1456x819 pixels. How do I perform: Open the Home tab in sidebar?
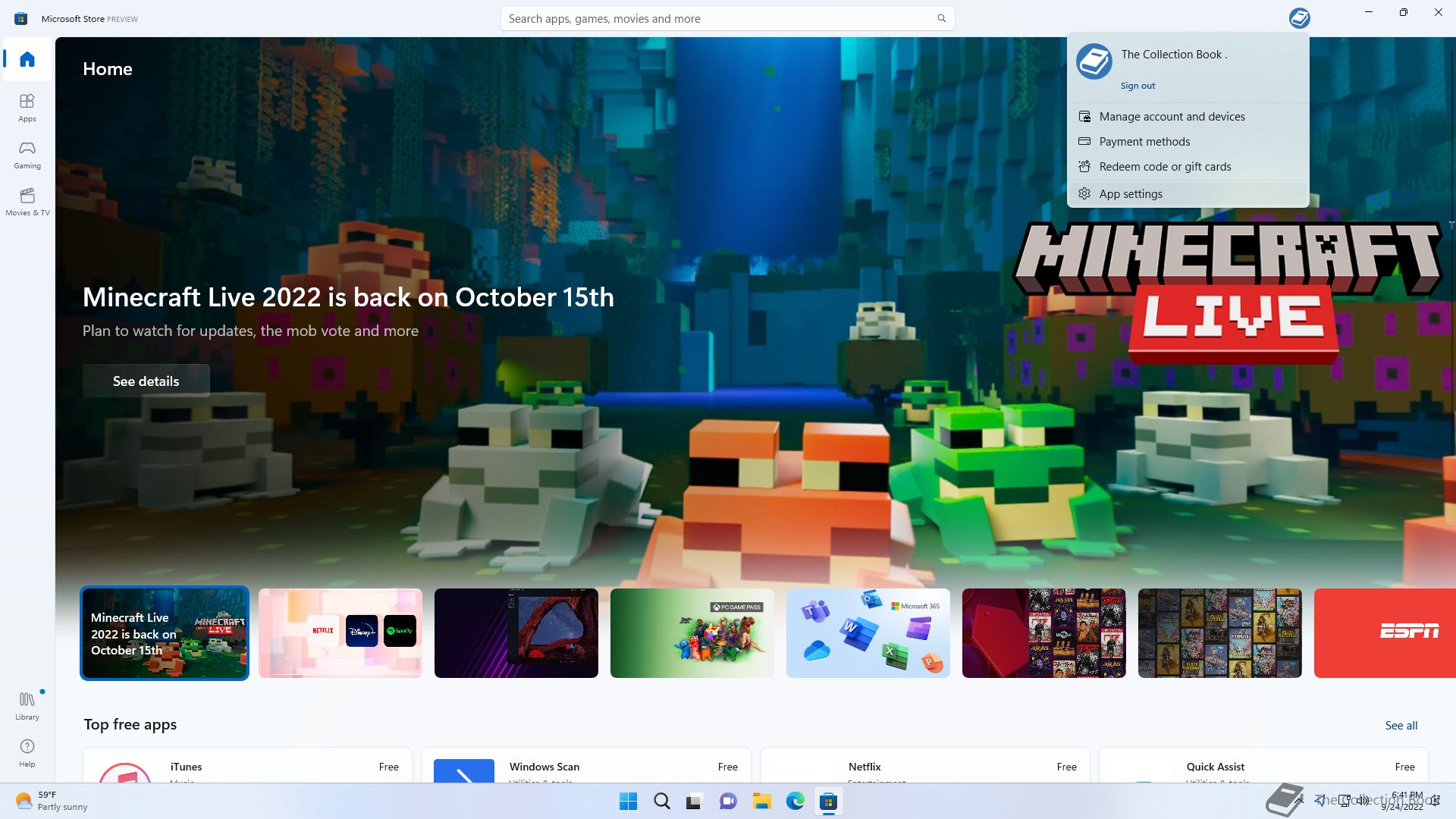[x=27, y=59]
